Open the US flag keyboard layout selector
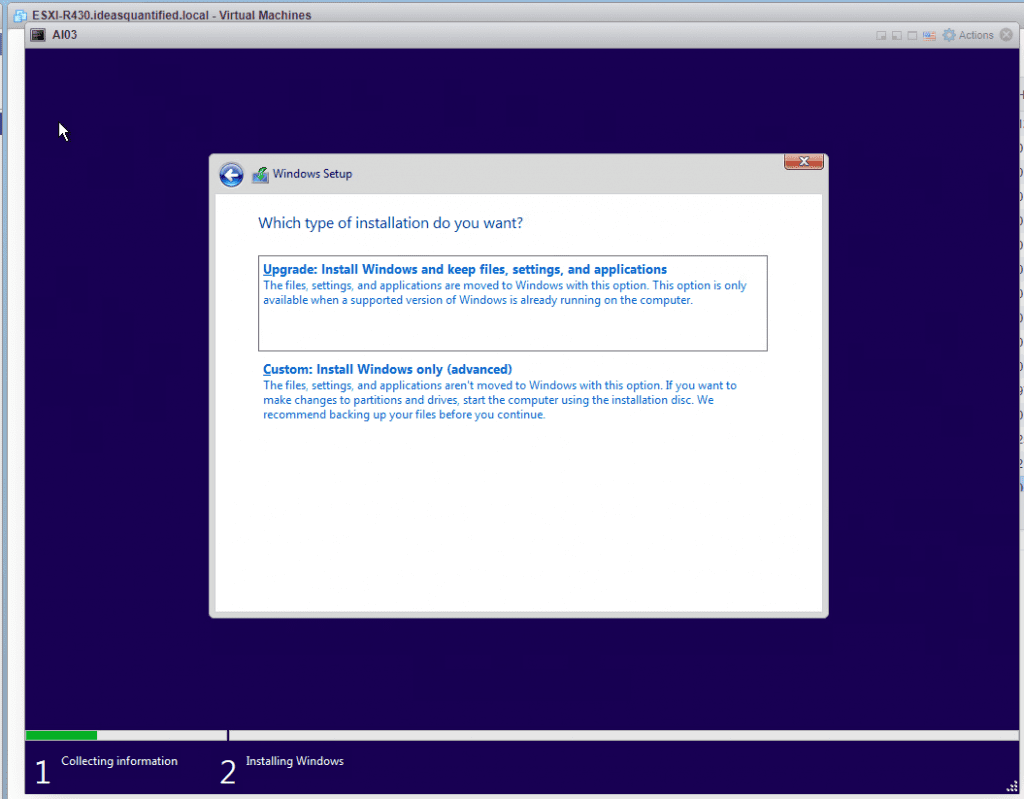Image resolution: width=1024 pixels, height=799 pixels. pos(929,36)
